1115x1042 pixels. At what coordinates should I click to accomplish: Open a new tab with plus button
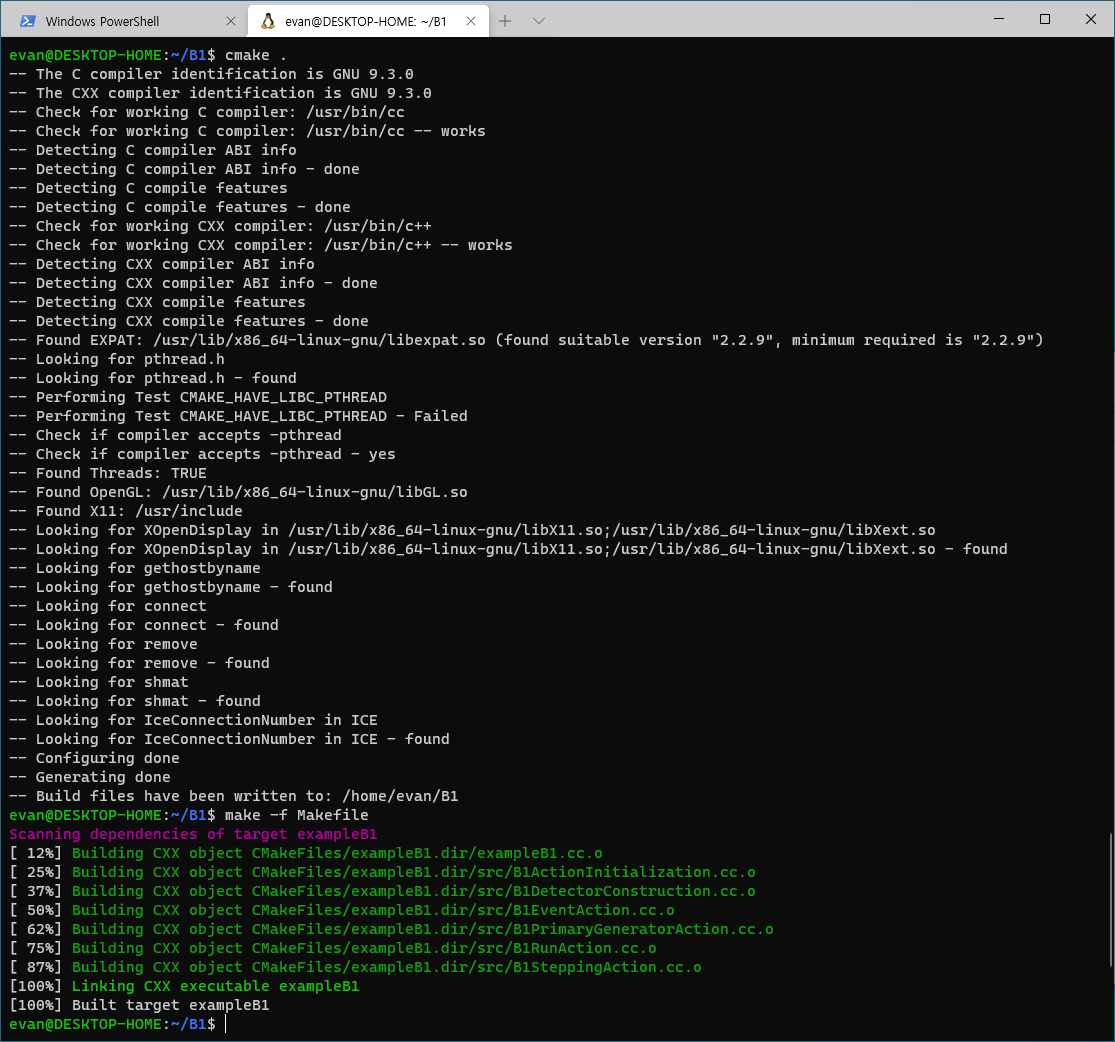(505, 21)
